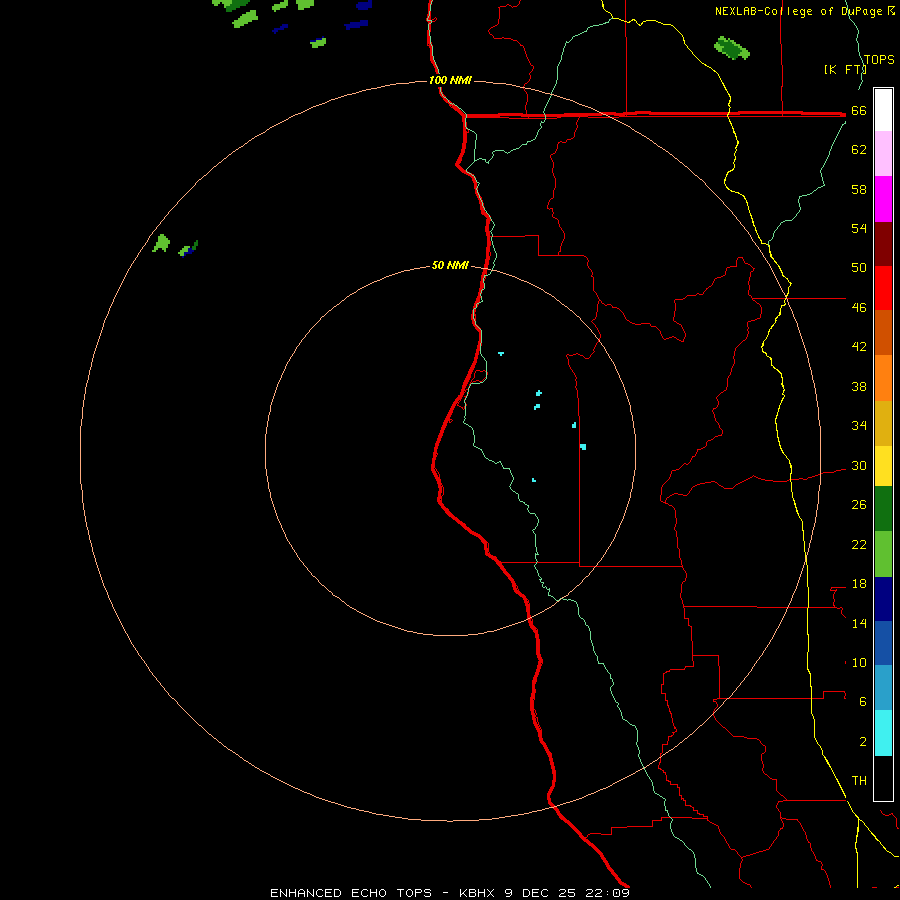
Task: Click the bright red legend band
Action: 883,288
